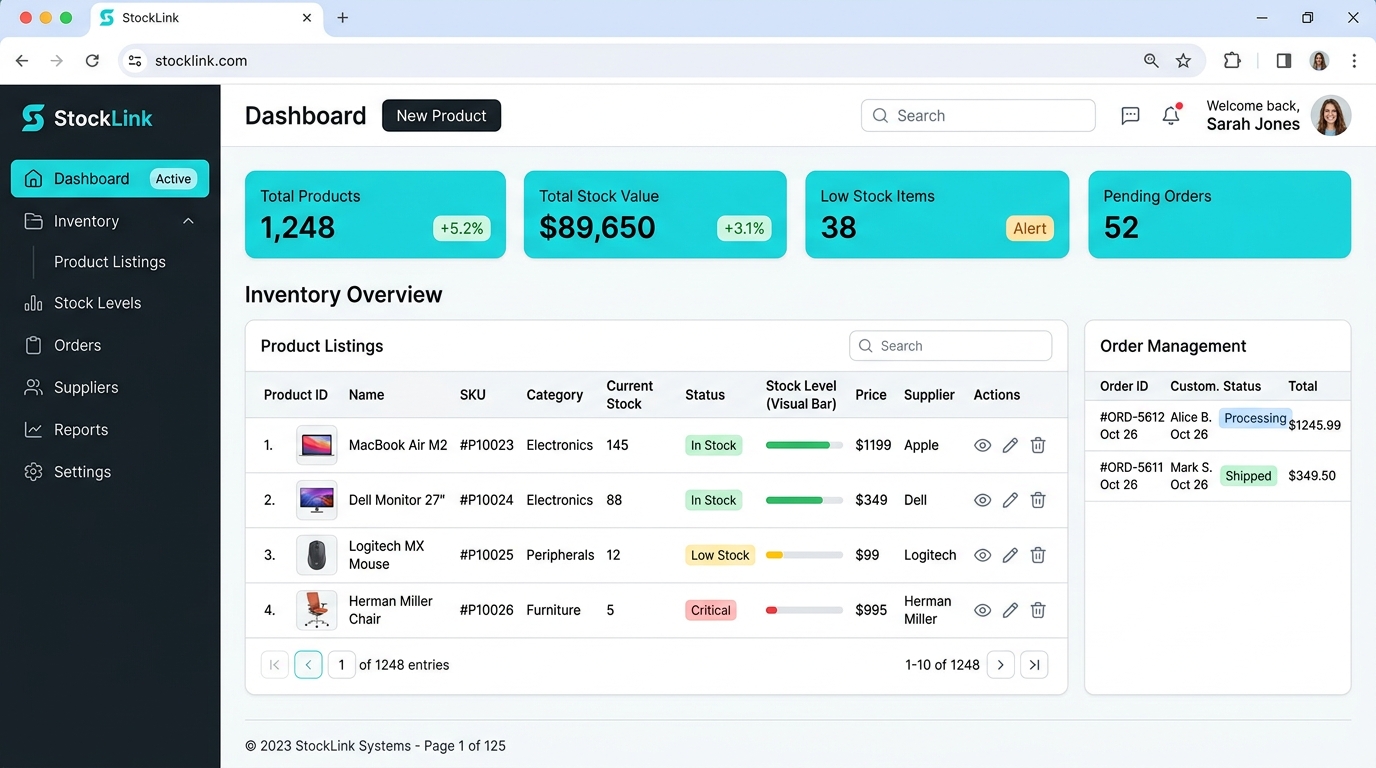Viewport: 1376px width, 768px height.
Task: Open a new browser tab
Action: [x=342, y=18]
